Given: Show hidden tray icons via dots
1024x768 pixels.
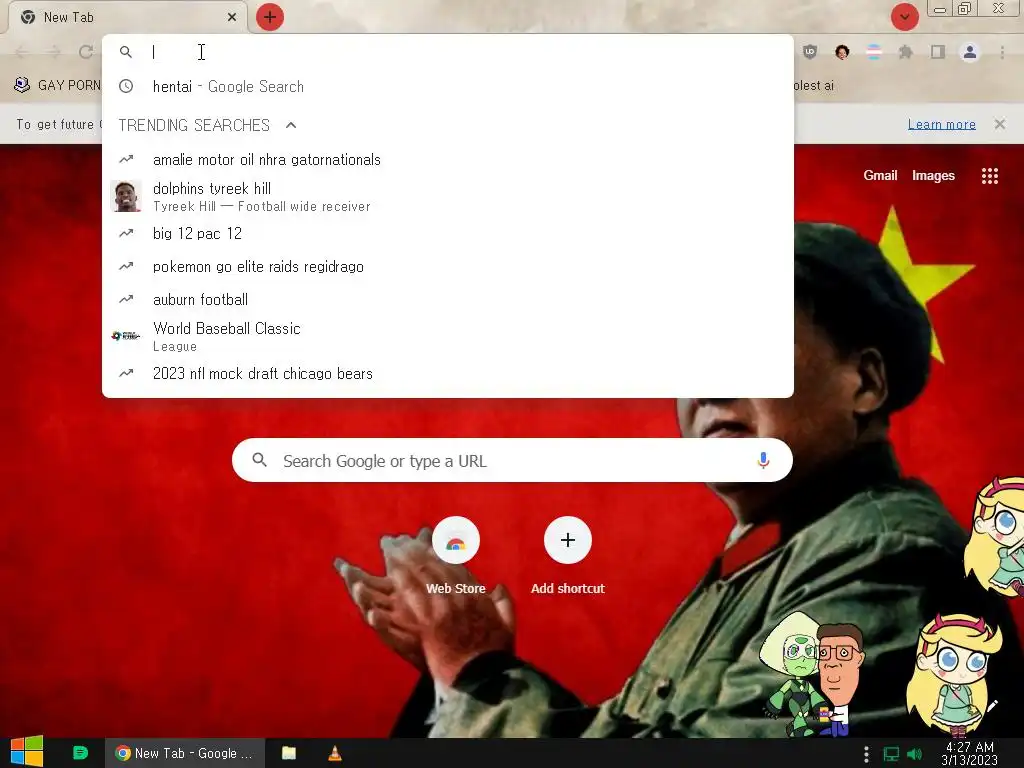Looking at the screenshot, I should click(866, 754).
